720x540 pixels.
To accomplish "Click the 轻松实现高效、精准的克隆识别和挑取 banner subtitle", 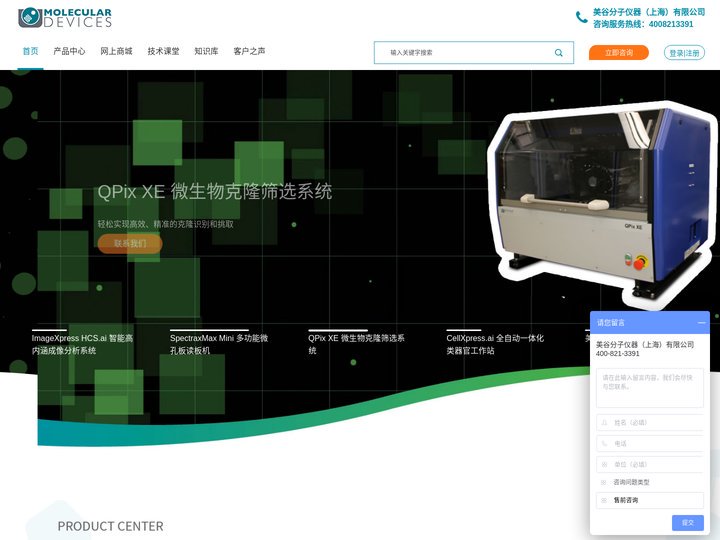I will click(x=165, y=224).
